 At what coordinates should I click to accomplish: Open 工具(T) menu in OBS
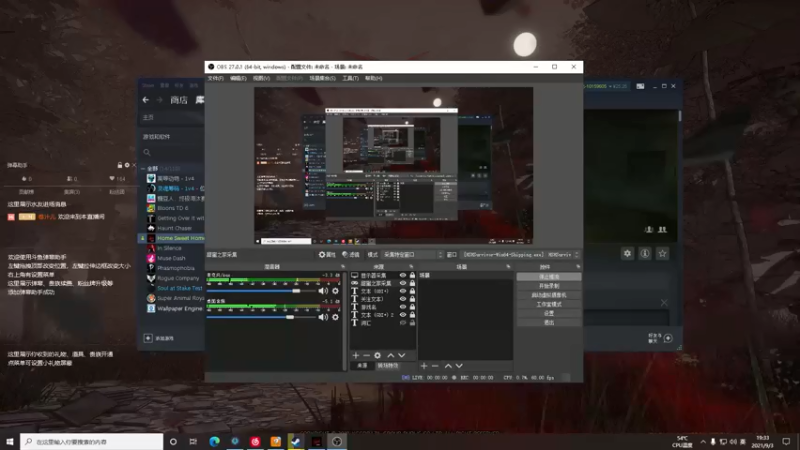tap(350, 78)
